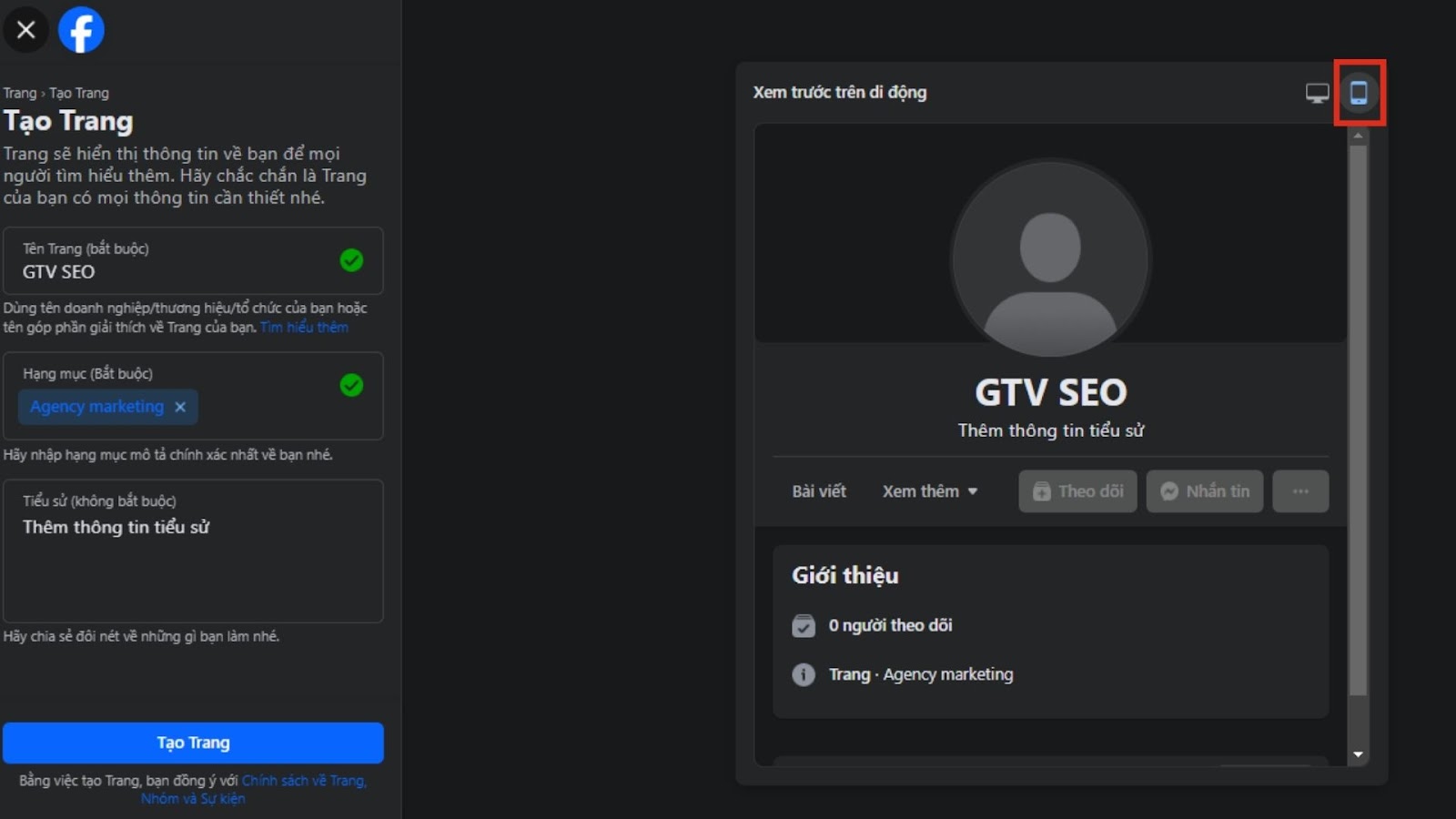Open the Chính sách về Trang policy link
The width and height of the screenshot is (1456, 819).
click(303, 781)
